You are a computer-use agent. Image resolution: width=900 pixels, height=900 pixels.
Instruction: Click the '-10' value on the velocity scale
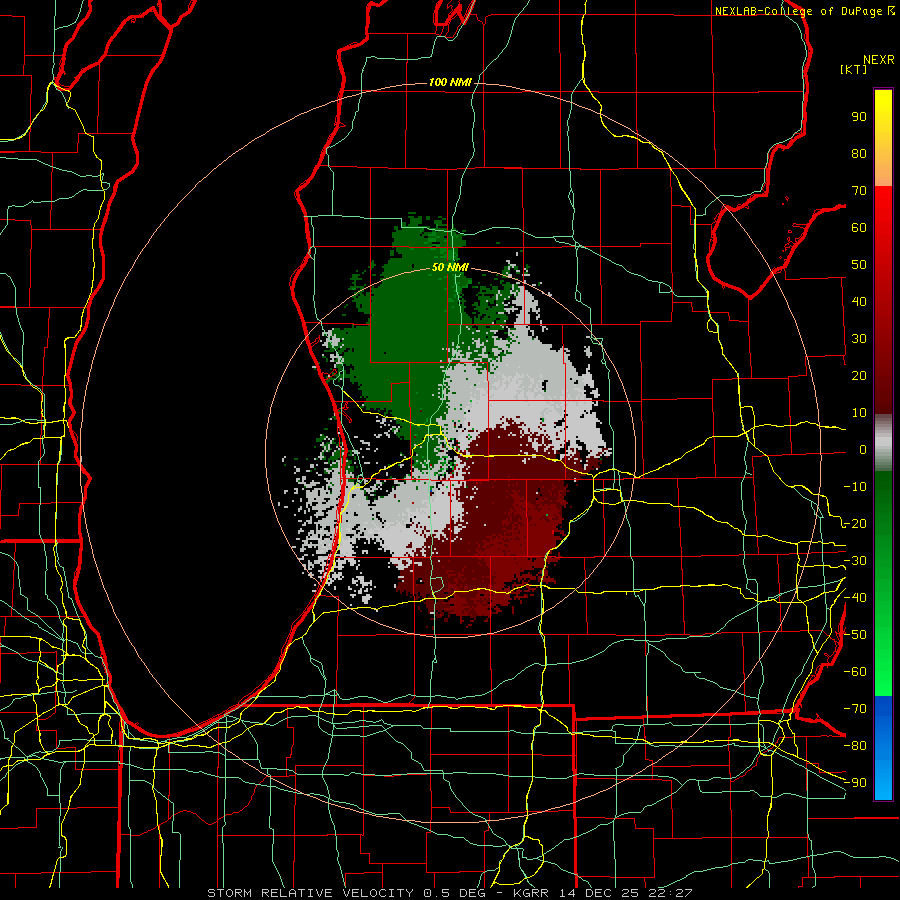(x=855, y=487)
